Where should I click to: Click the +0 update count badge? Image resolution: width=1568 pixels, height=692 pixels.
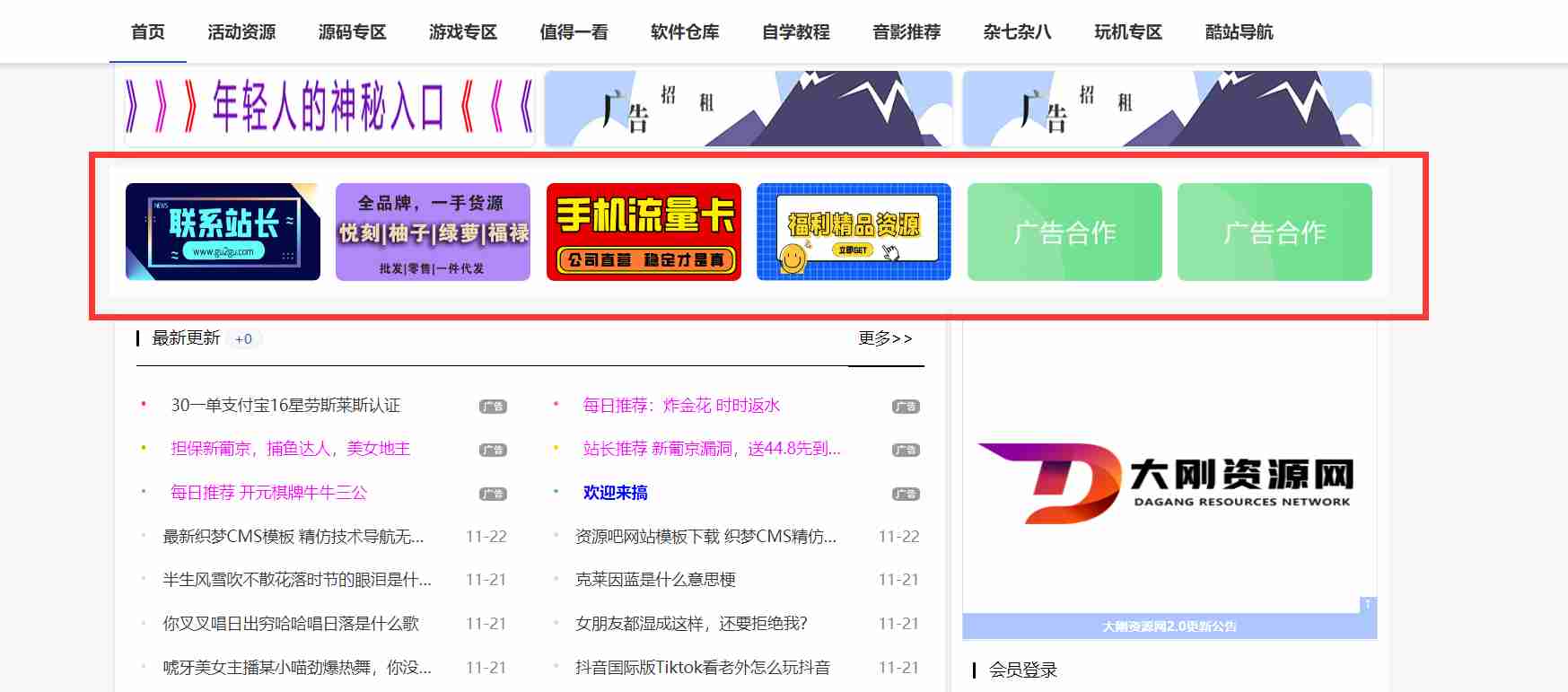[243, 339]
